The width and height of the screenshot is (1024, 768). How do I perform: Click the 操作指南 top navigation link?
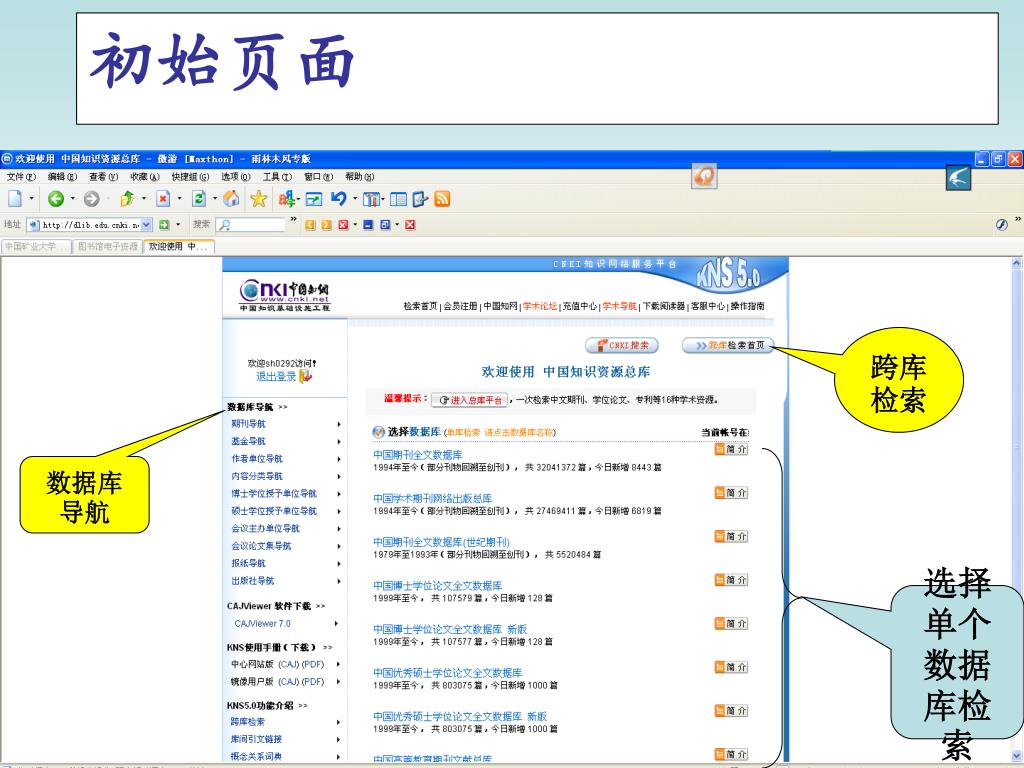pos(748,306)
